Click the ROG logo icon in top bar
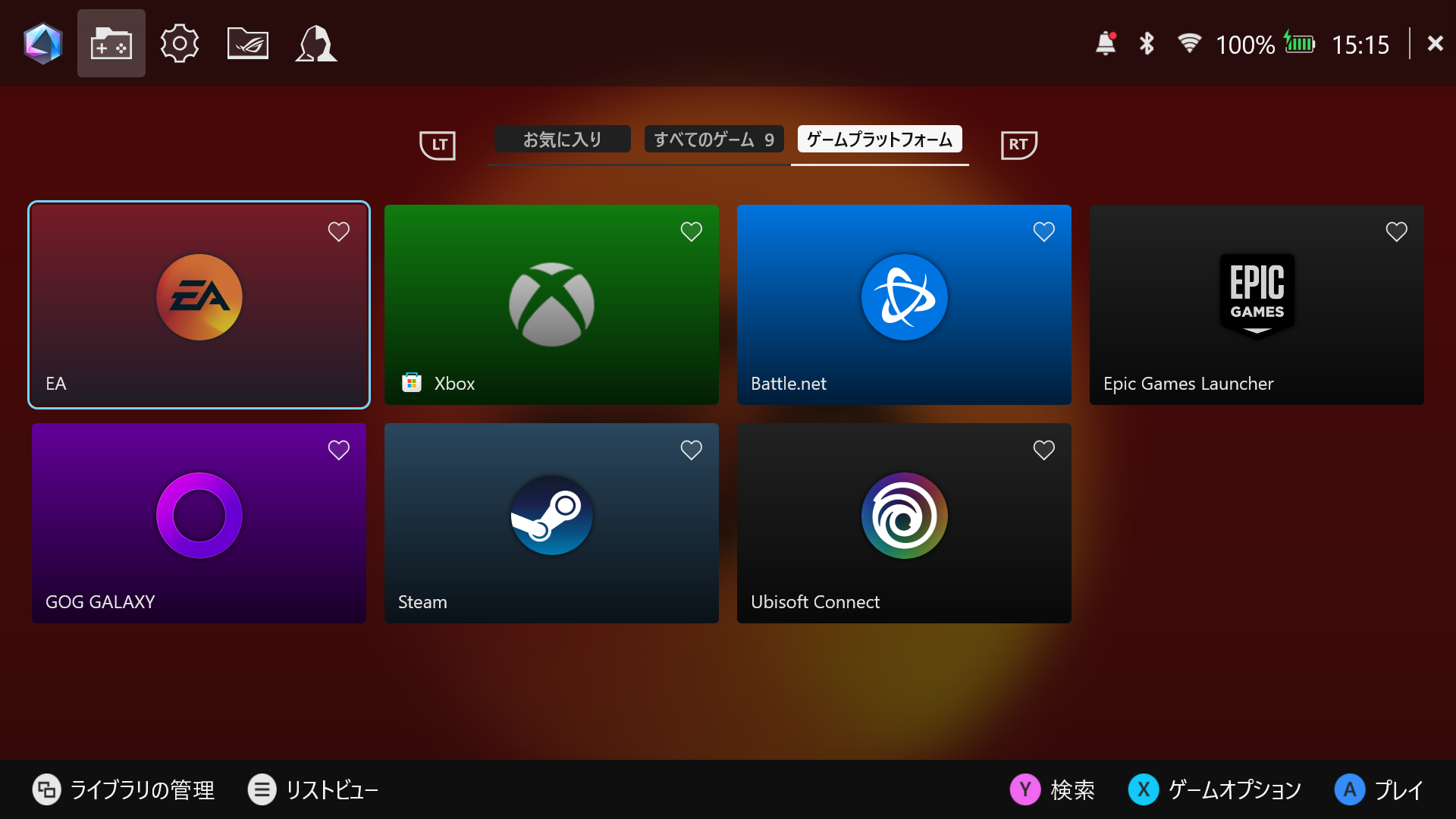 click(247, 43)
